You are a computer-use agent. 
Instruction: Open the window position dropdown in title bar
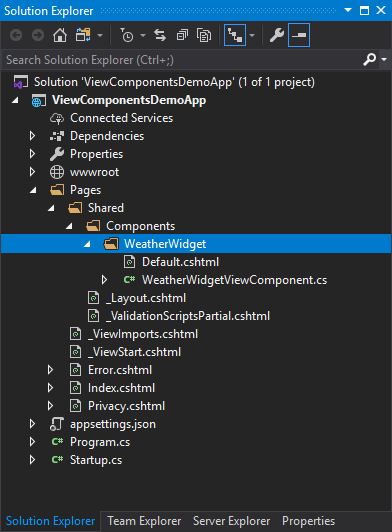pos(348,10)
